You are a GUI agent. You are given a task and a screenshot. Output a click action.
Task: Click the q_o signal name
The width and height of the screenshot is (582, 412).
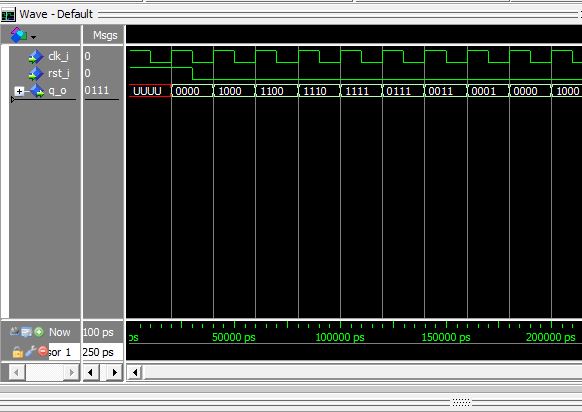(58, 91)
